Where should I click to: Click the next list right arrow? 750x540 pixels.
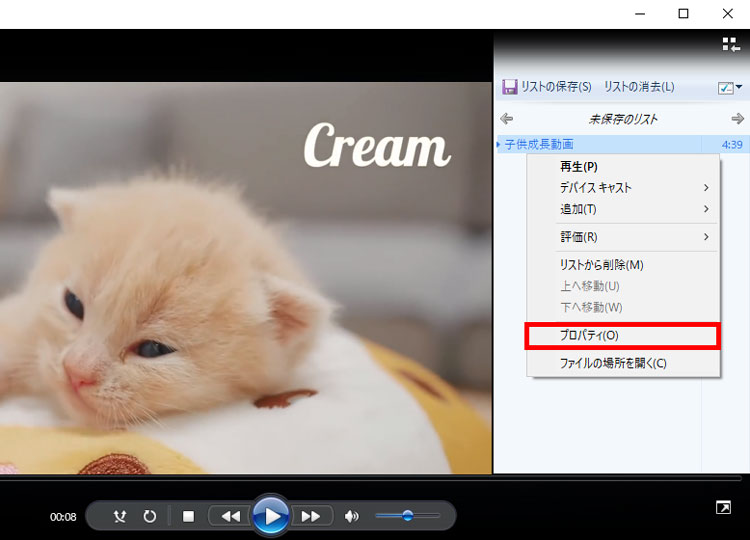click(x=737, y=119)
